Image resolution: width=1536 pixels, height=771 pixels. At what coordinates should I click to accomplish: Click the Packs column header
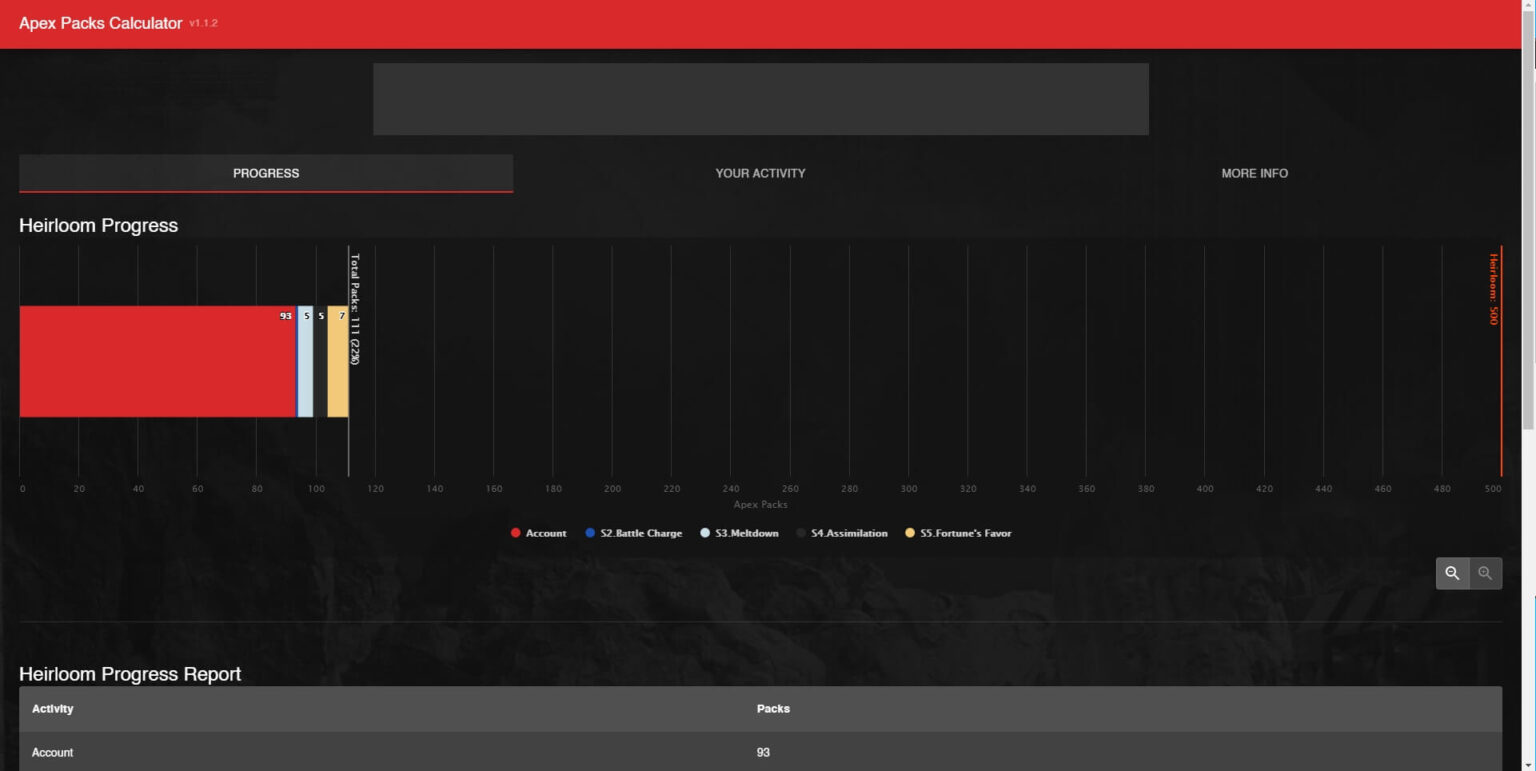coord(774,709)
